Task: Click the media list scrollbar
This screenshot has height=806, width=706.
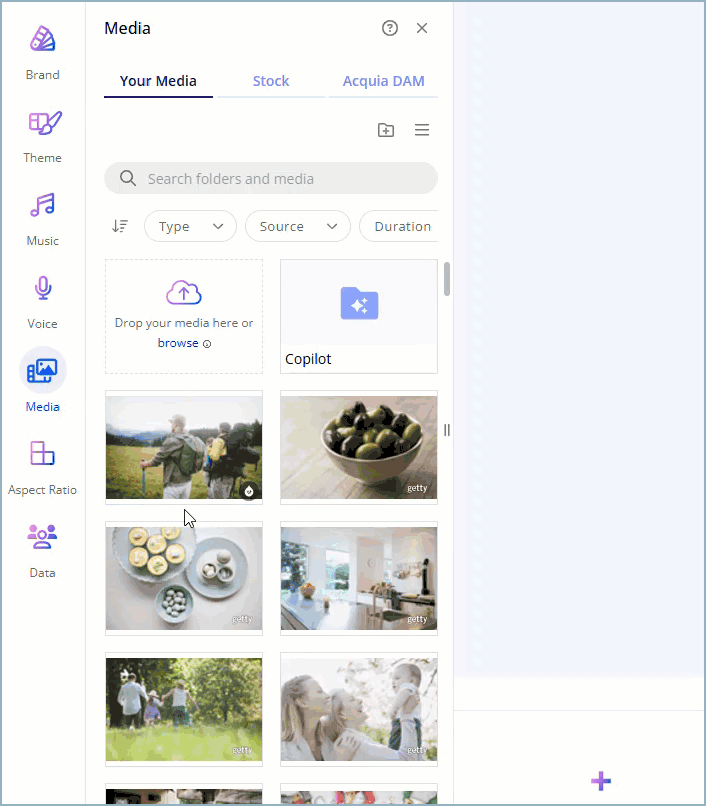Action: tap(447, 279)
